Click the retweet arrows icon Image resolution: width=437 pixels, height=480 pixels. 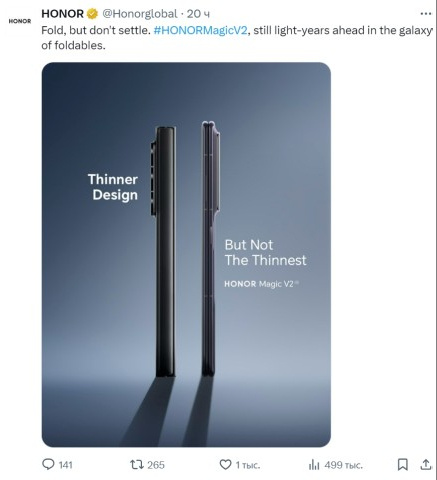coord(136,464)
